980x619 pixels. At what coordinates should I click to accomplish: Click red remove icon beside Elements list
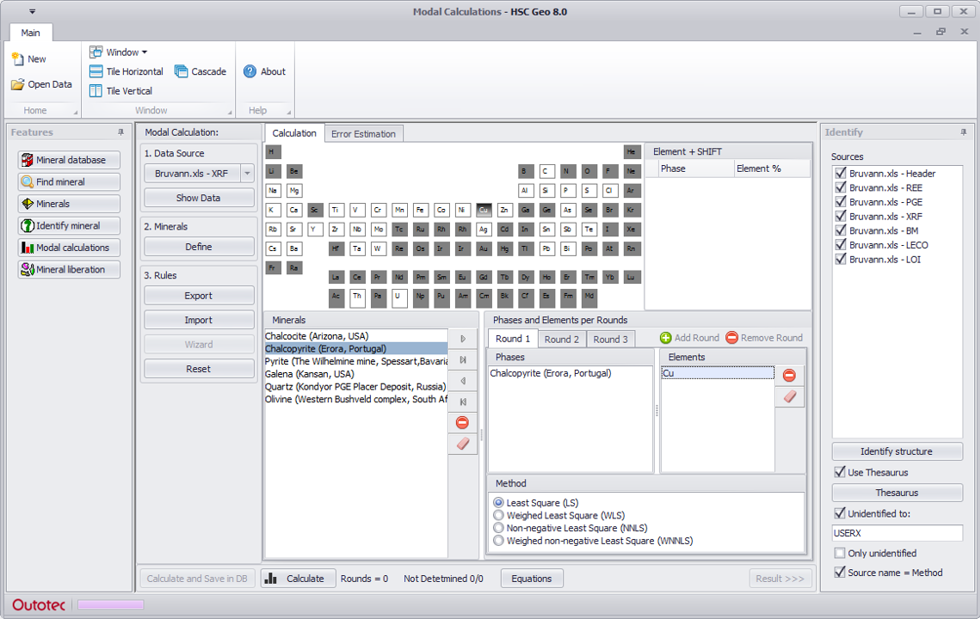click(789, 375)
